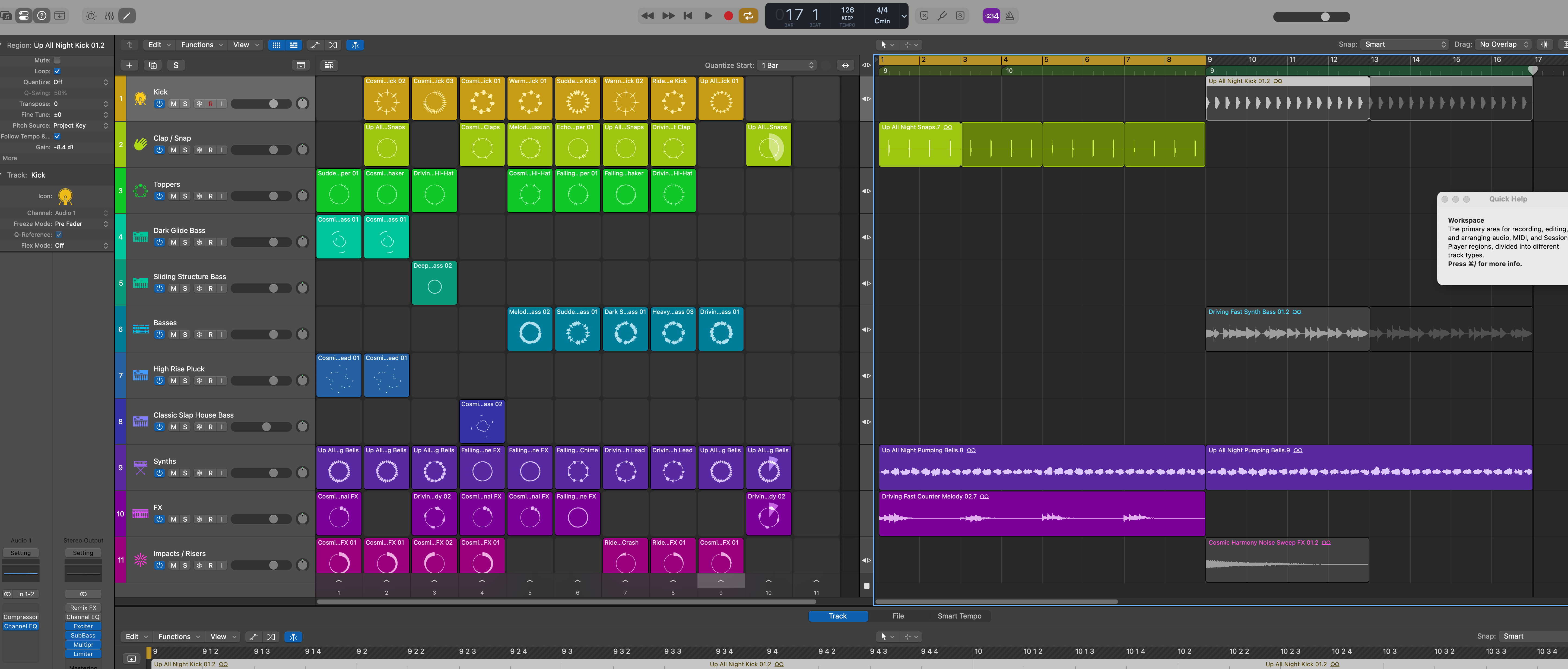Viewport: 1568px width, 669px height.
Task: Open the Quantize Start 1 Bar dropdown
Action: click(787, 65)
